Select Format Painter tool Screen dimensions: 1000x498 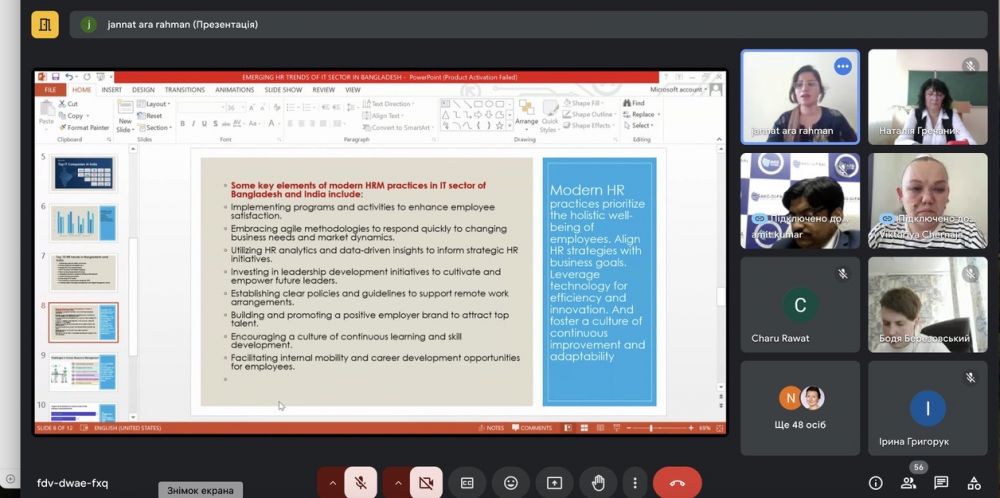(84, 128)
